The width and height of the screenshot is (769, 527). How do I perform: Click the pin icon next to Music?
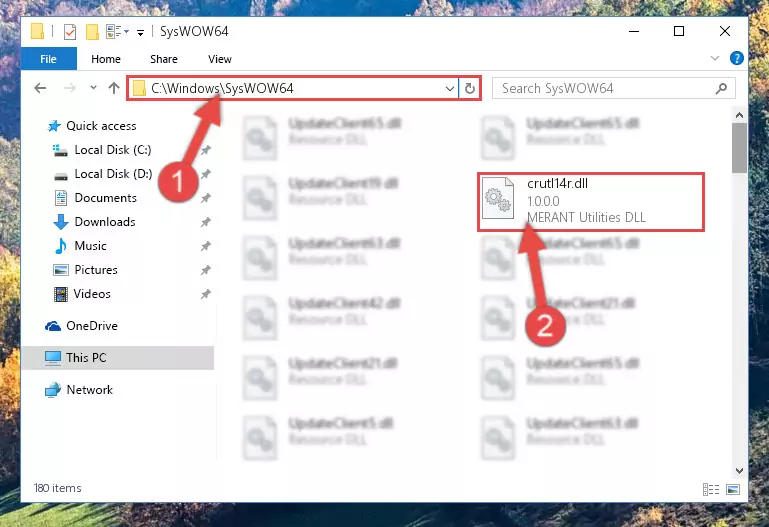pyautogui.click(x=205, y=246)
